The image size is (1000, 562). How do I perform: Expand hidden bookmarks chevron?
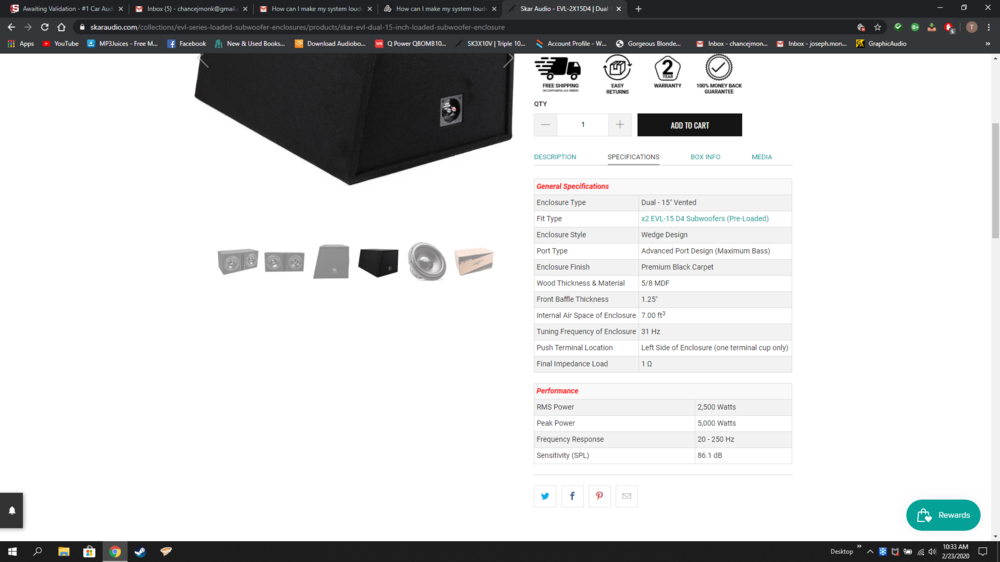(988, 44)
